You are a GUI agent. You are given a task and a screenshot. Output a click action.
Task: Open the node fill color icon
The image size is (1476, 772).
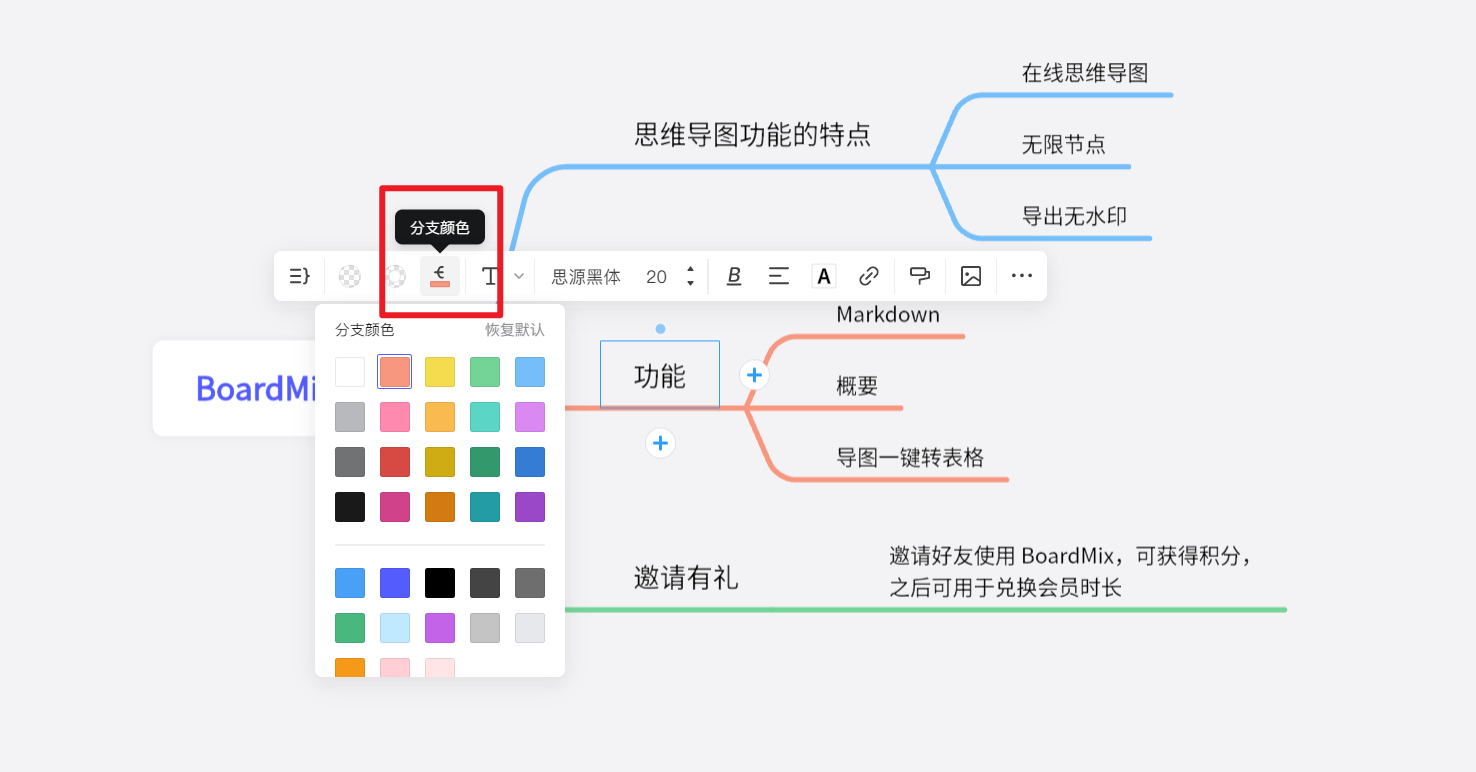pos(350,276)
